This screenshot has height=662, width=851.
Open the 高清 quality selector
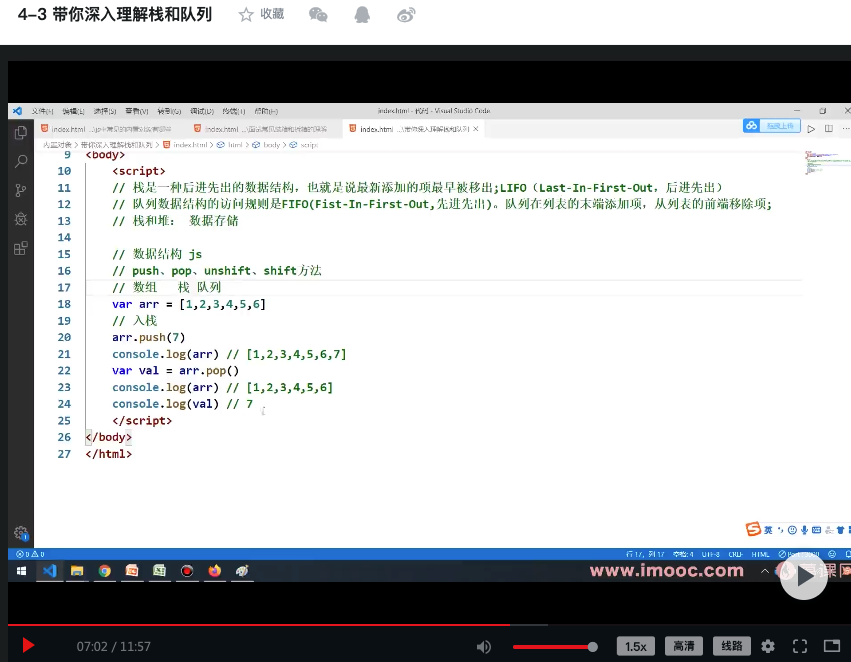point(683,646)
